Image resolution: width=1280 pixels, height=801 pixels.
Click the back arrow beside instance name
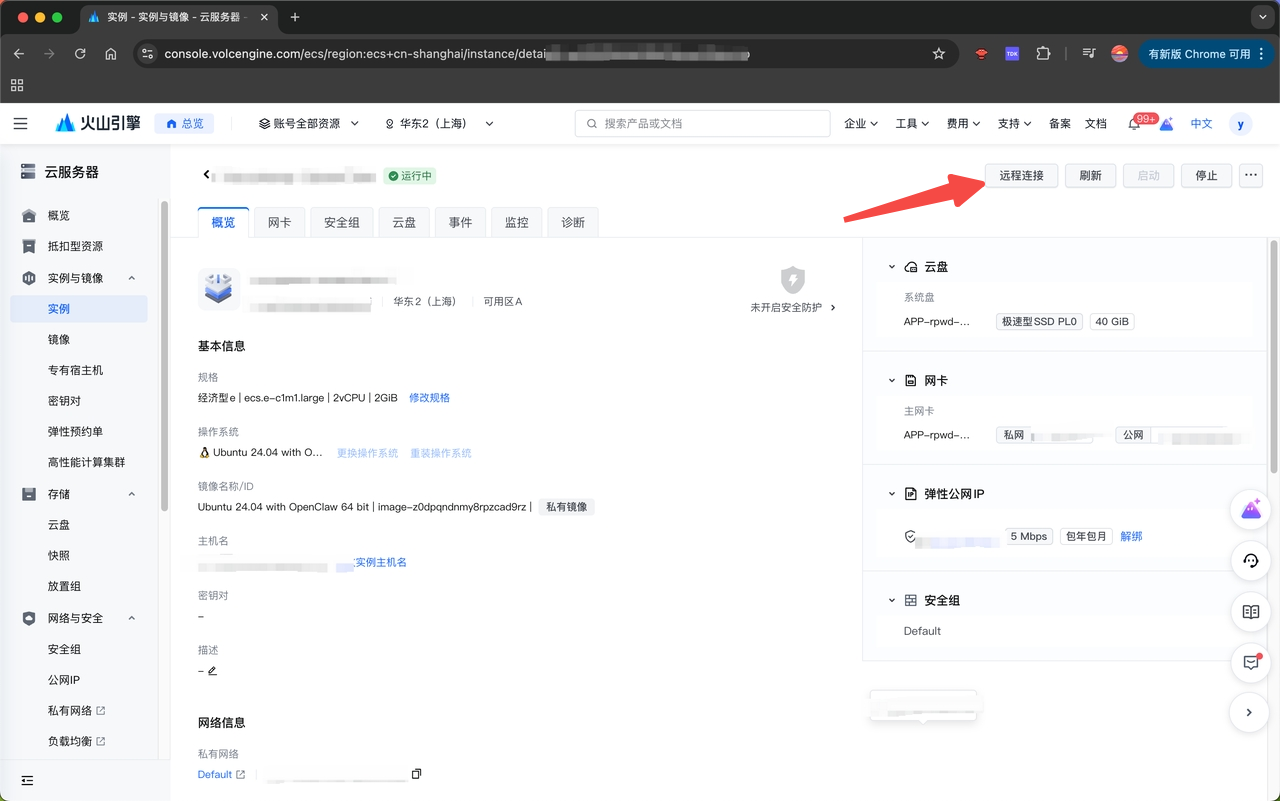(x=207, y=175)
